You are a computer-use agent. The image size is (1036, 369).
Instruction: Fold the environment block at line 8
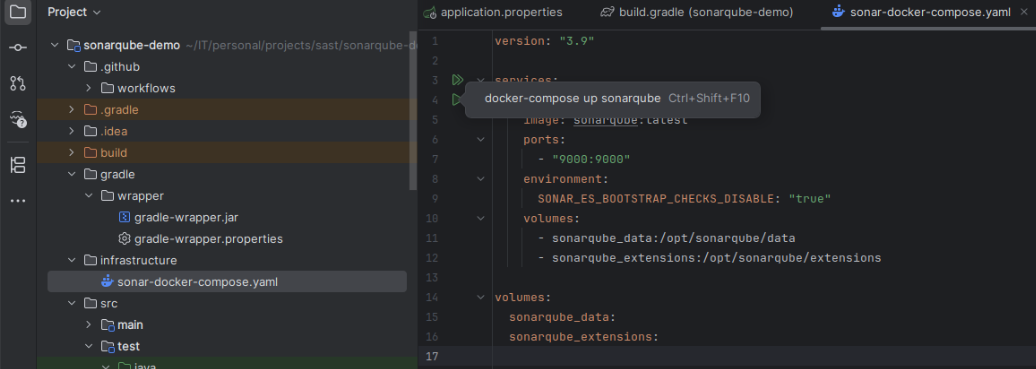pos(481,179)
